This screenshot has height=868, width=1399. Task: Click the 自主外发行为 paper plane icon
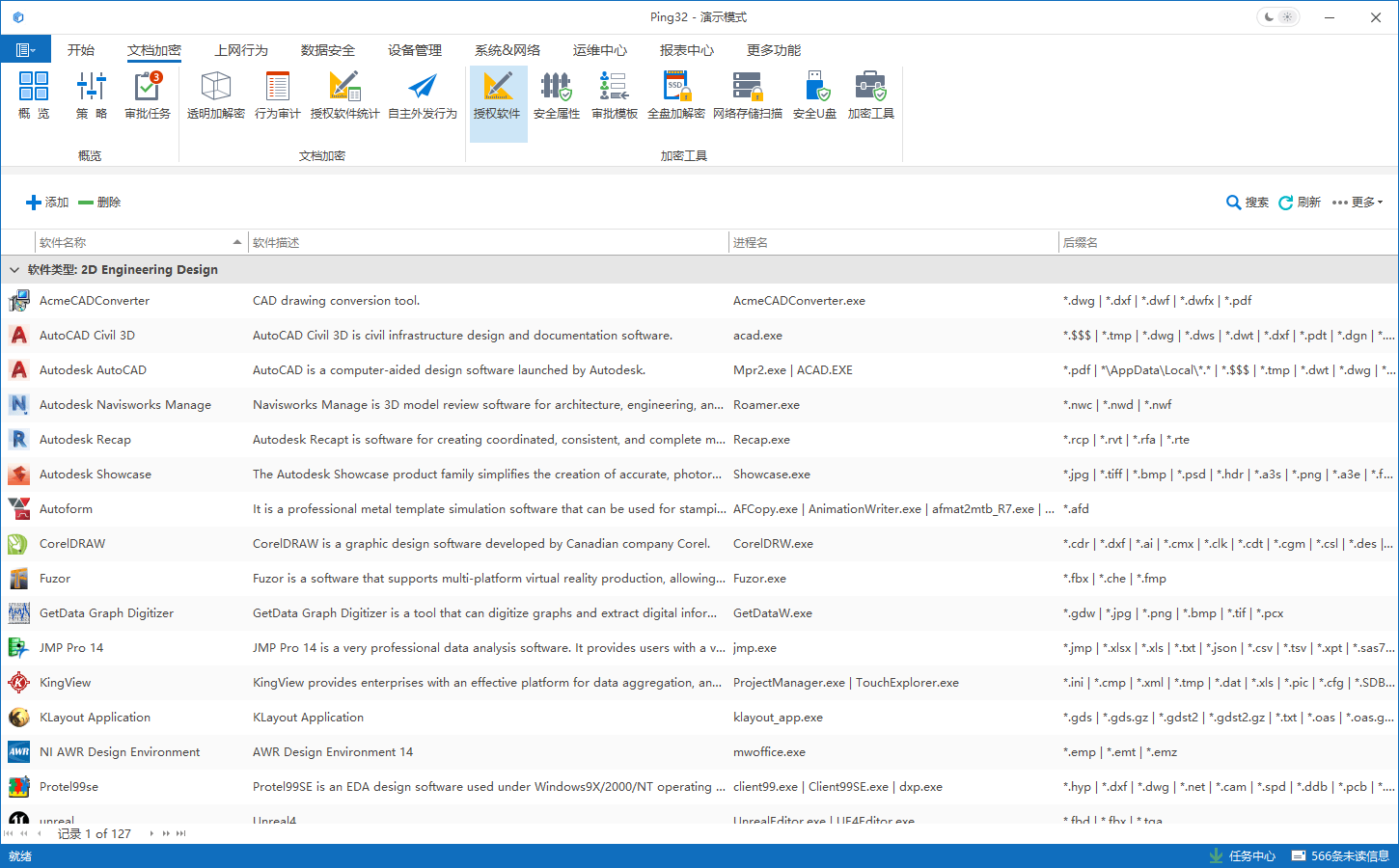423,95
